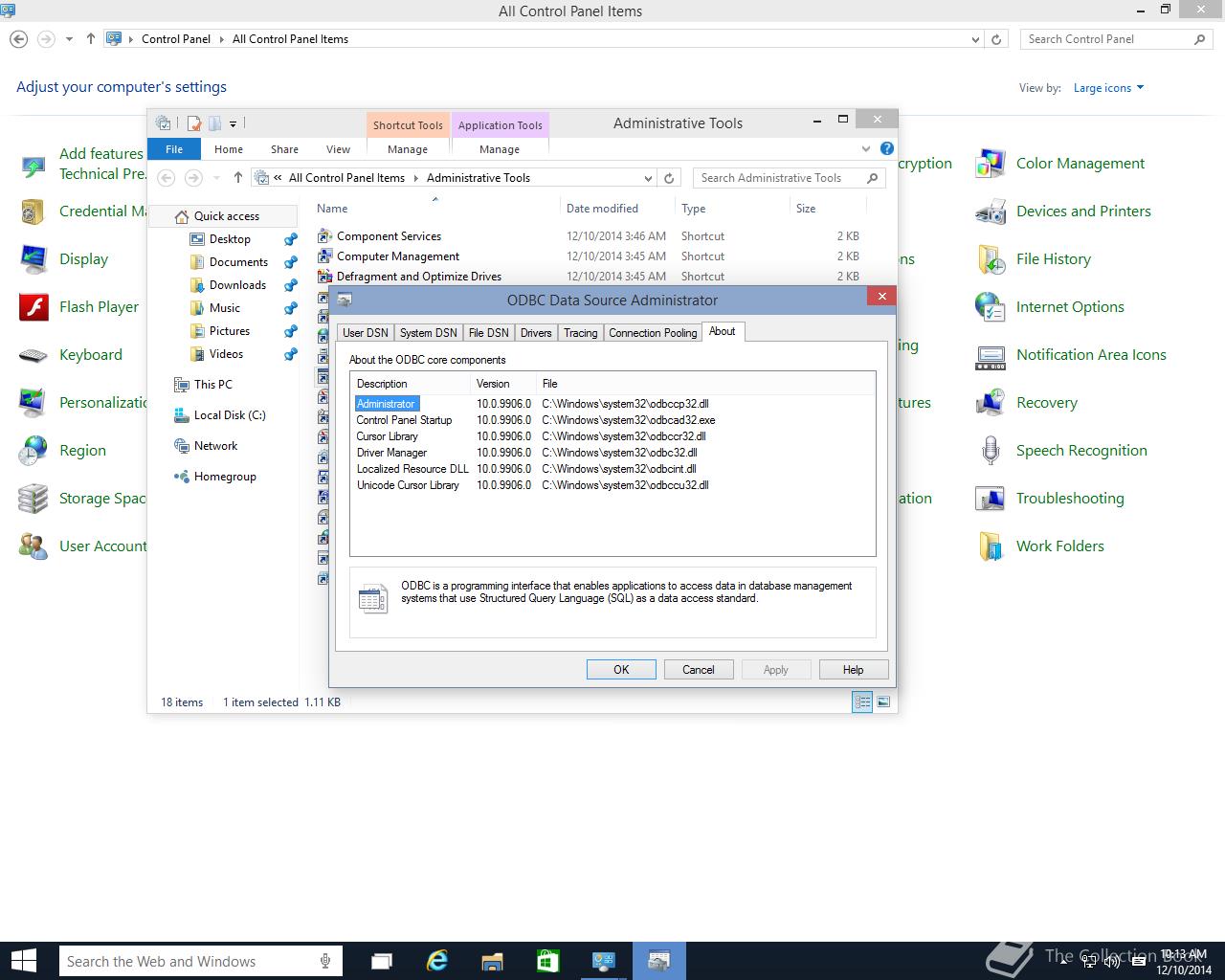The width and height of the screenshot is (1225, 980).
Task: Select Downloads in the navigation pane
Action: click(237, 285)
